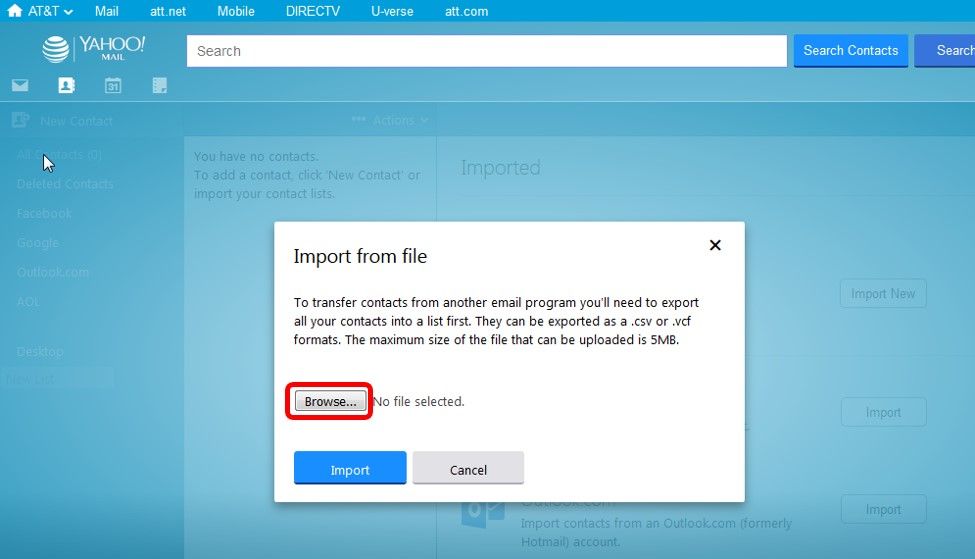Click the Outlook logo icon behind dialog
The image size is (975, 559).
(483, 512)
